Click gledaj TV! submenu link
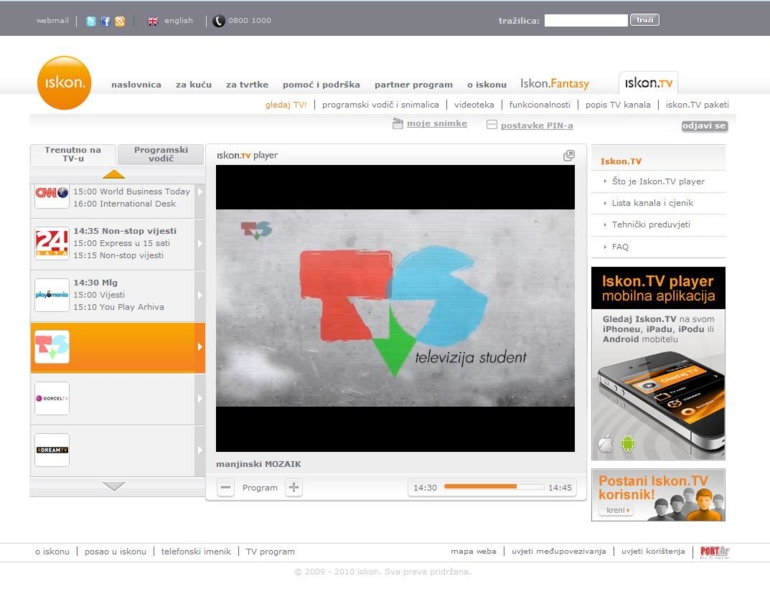 [286, 105]
